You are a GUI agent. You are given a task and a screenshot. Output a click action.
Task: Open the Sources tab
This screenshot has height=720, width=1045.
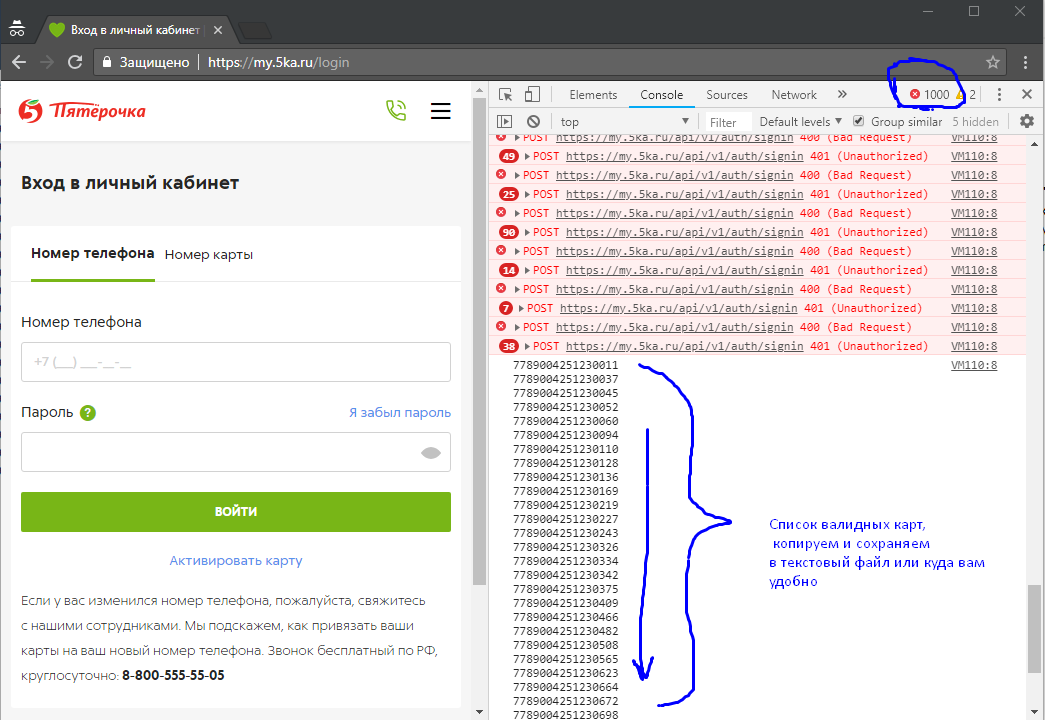coord(727,95)
